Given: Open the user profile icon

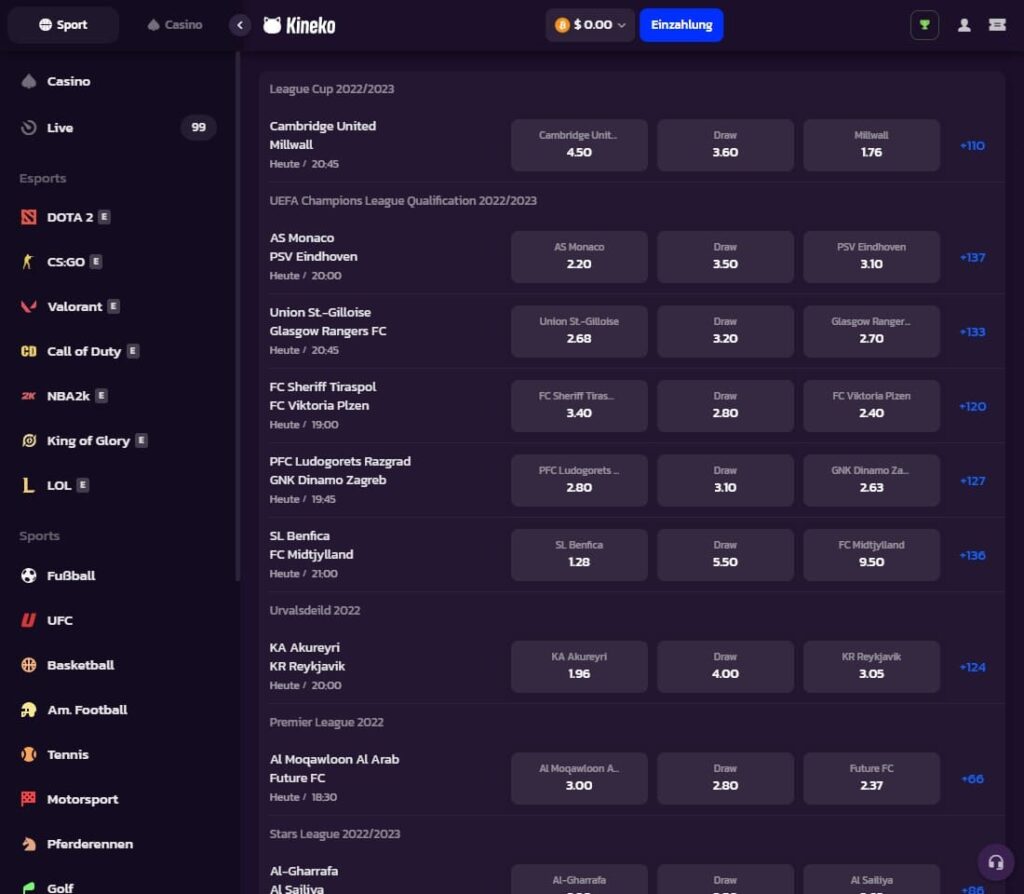Looking at the screenshot, I should [x=964, y=25].
